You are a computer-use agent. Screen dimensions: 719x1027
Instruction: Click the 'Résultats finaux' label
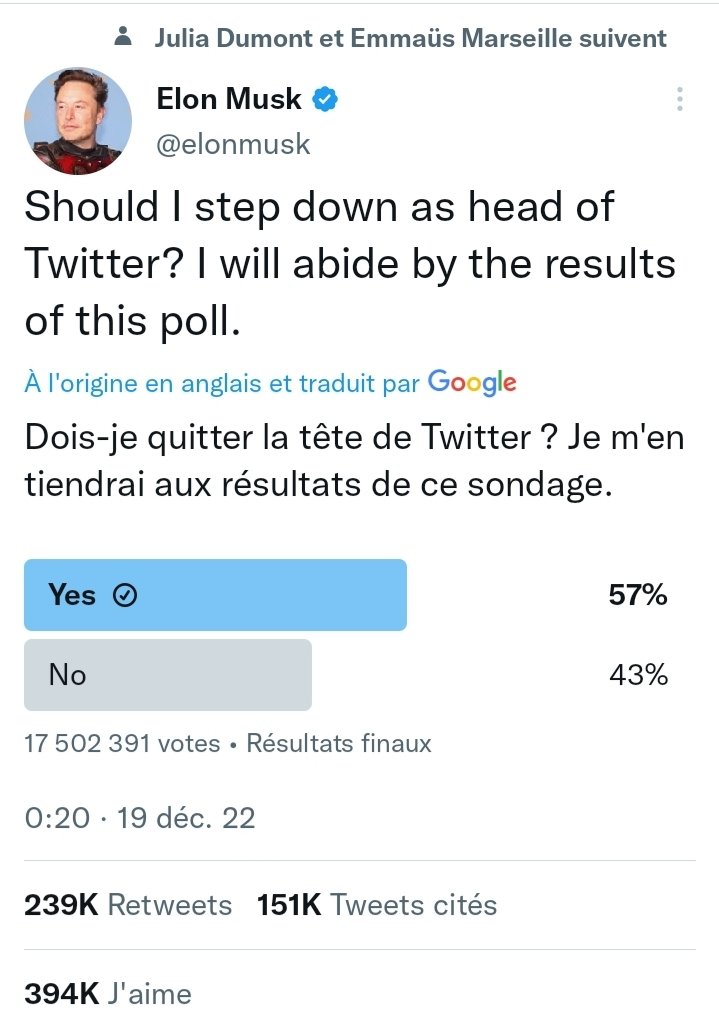[339, 743]
